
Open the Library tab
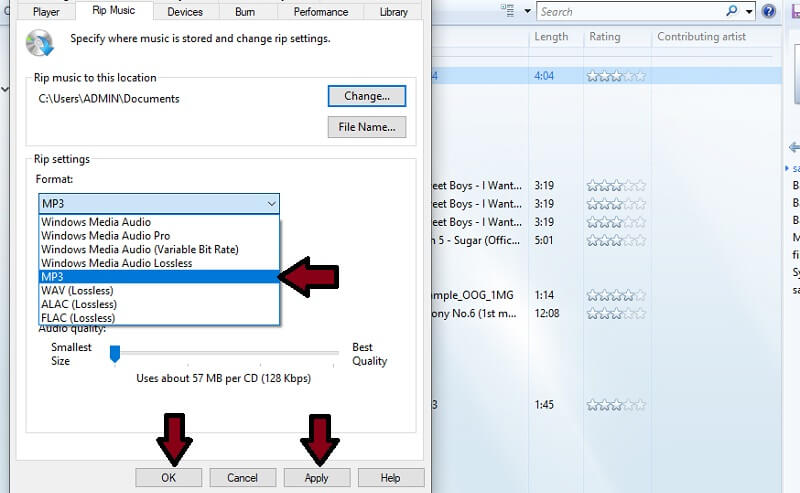pyautogui.click(x=393, y=12)
